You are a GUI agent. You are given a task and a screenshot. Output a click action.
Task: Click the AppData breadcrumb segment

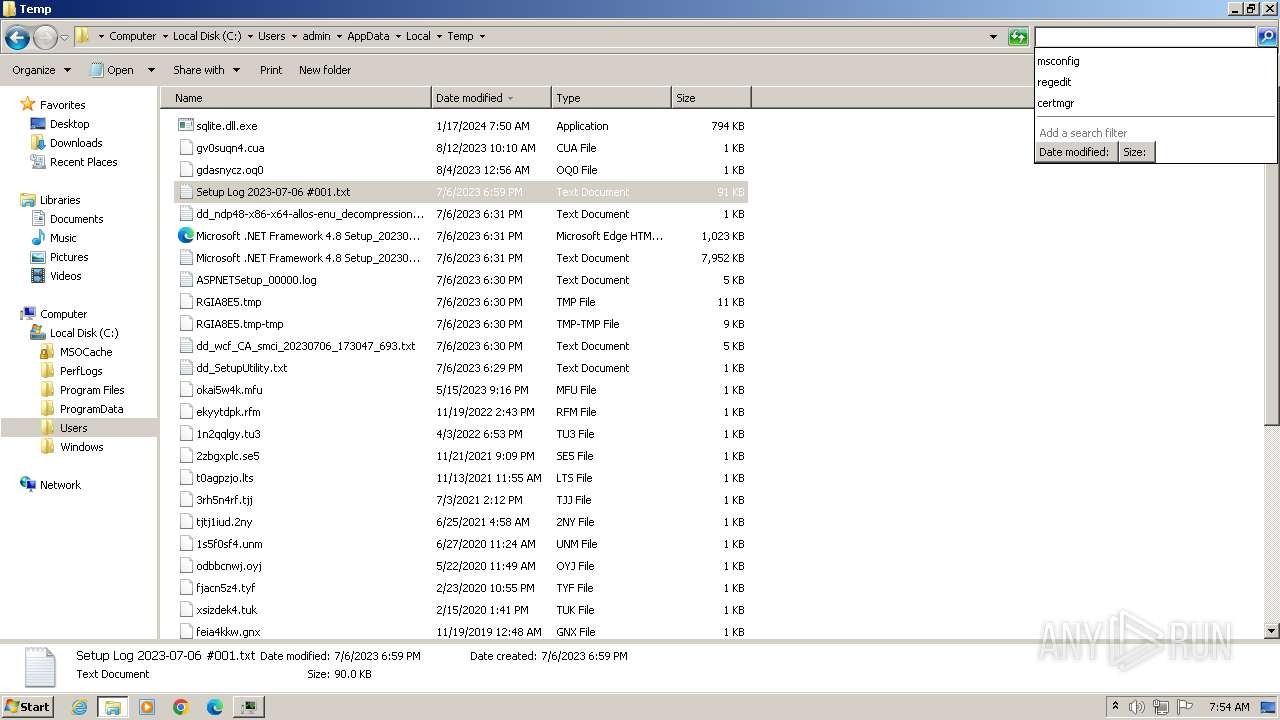[x=368, y=36]
